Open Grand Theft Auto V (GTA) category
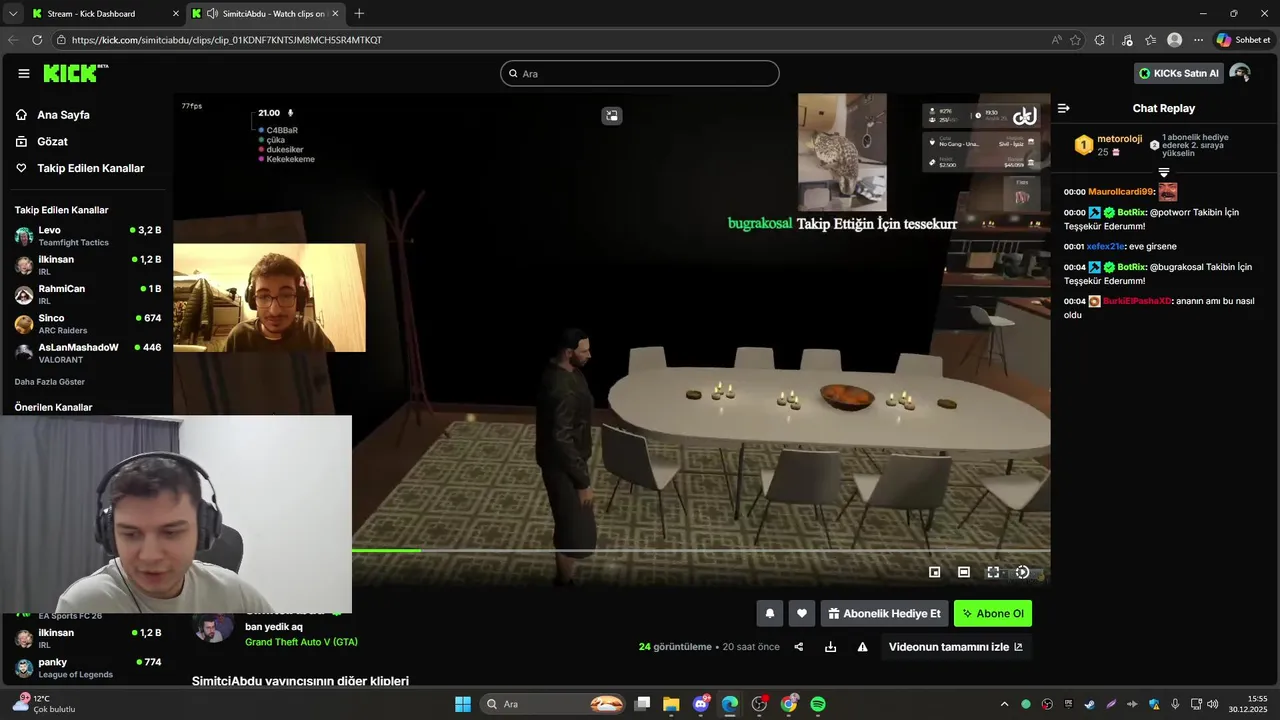Screen dimensions: 1280x720 coord(301,642)
